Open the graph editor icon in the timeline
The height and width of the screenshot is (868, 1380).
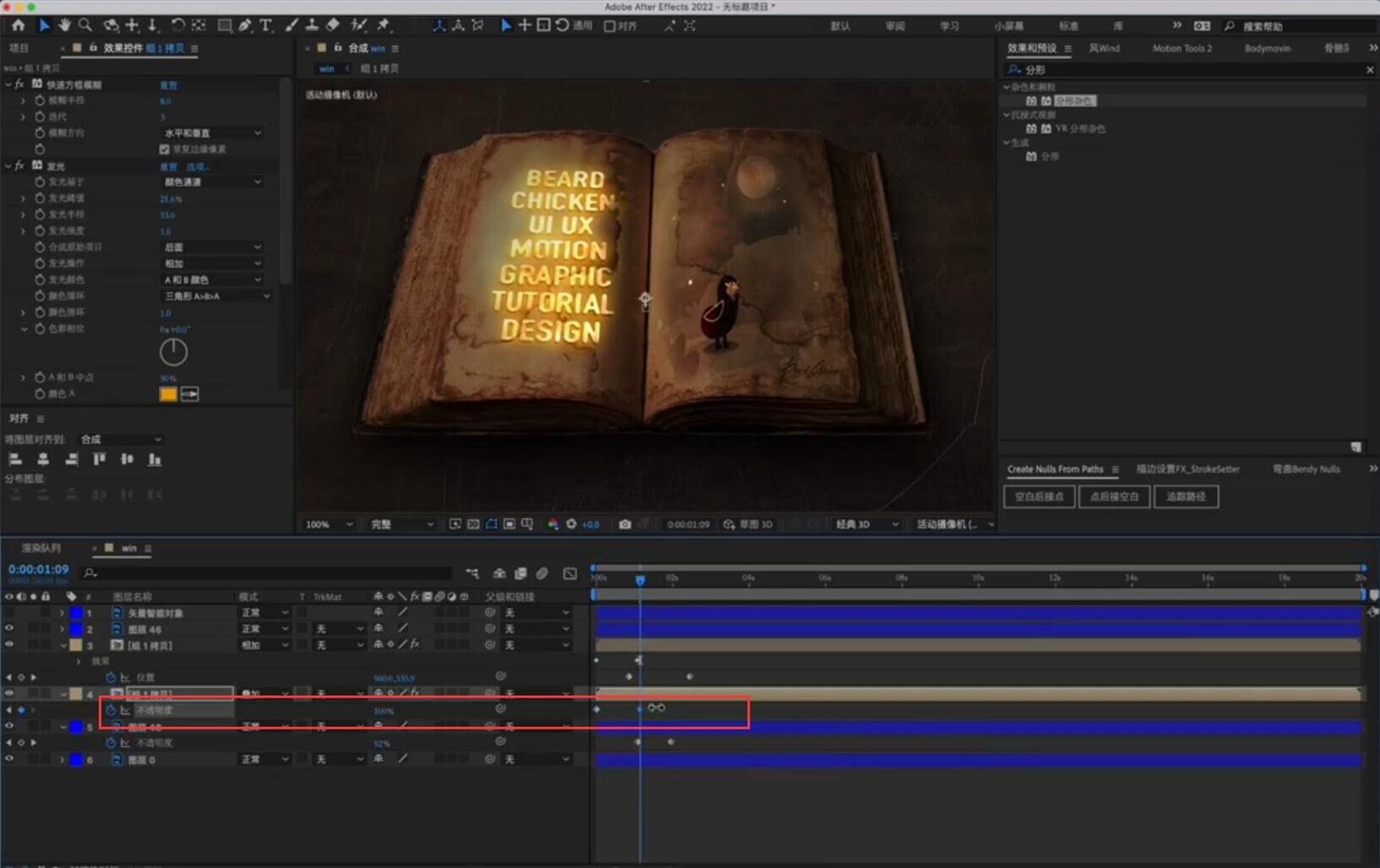[570, 573]
